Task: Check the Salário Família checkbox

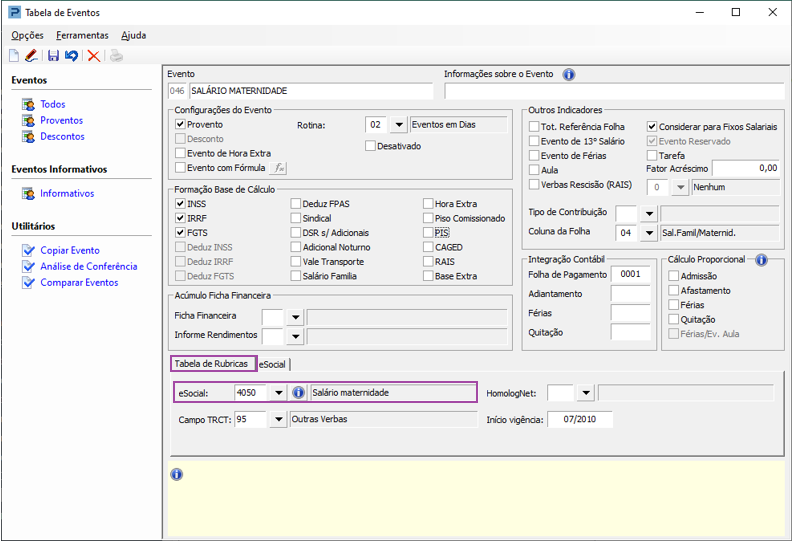Action: 296,276
